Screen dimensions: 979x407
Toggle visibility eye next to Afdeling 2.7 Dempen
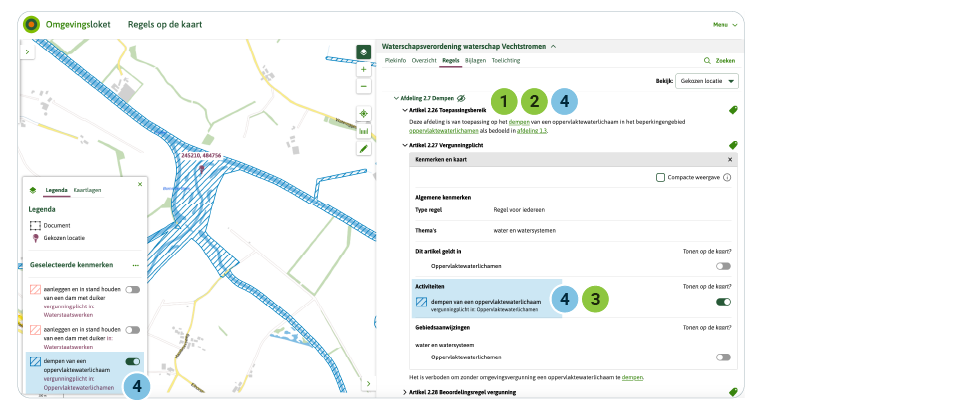[462, 99]
